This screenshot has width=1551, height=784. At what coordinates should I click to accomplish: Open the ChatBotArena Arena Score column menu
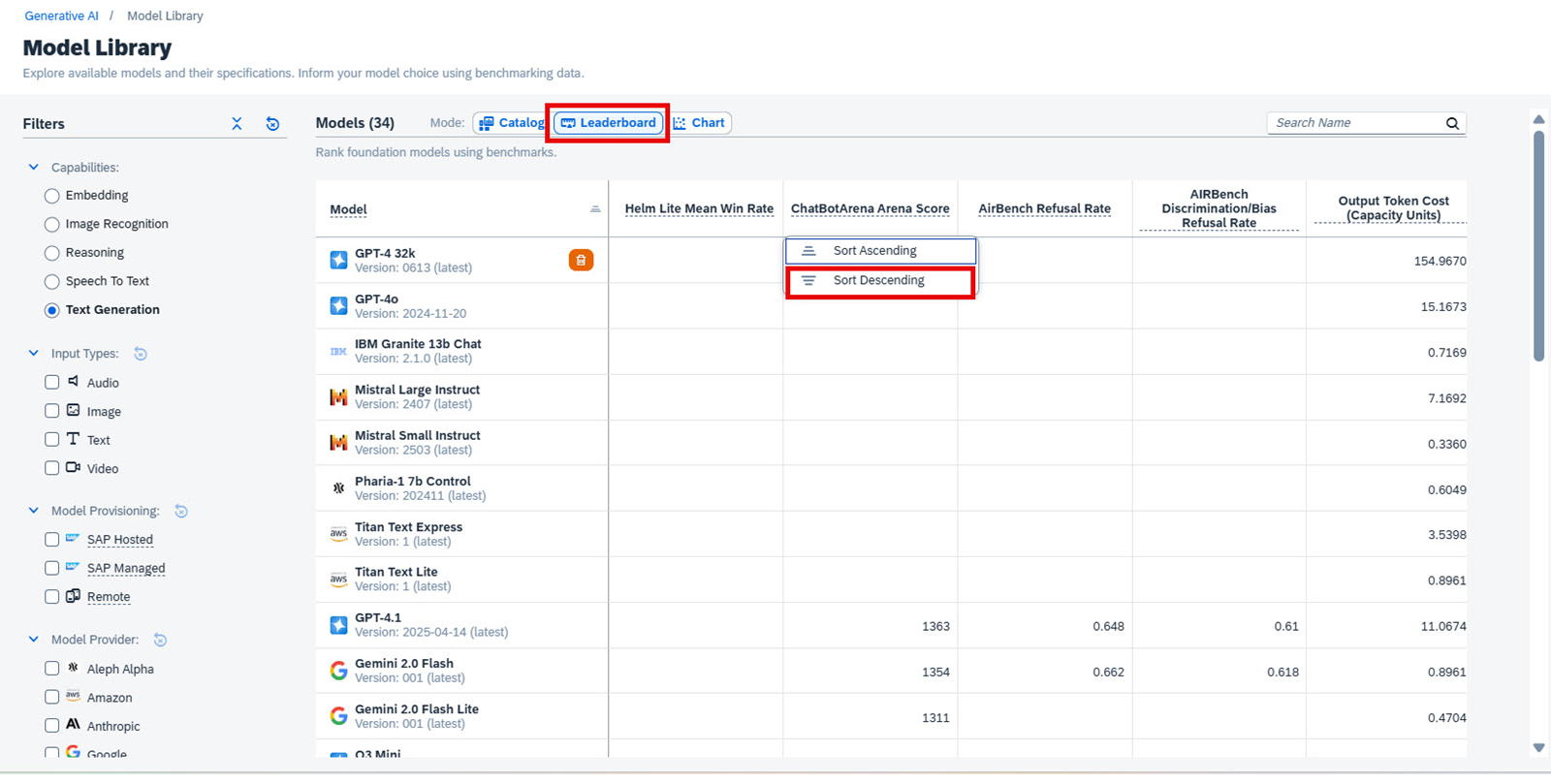pos(870,208)
